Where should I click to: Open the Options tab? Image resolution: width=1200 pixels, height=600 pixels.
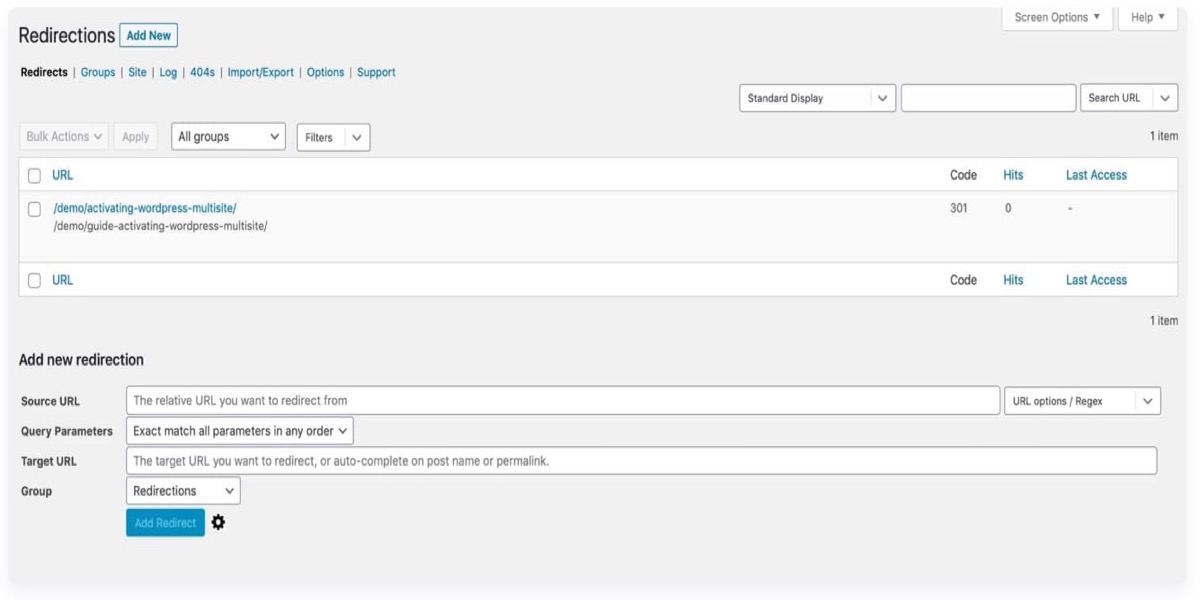[326, 72]
